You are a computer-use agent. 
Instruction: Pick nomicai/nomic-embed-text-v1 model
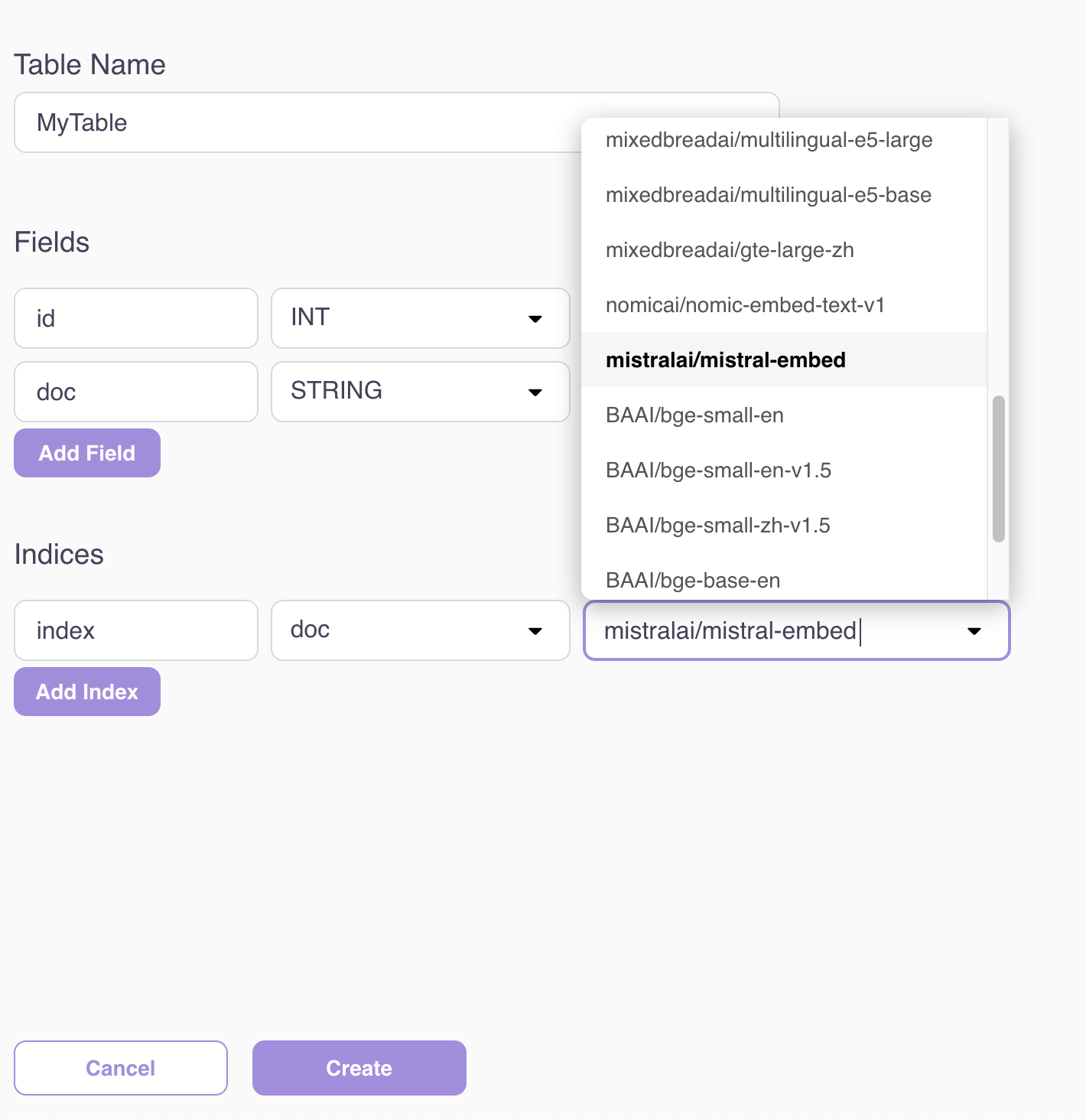pyautogui.click(x=745, y=305)
